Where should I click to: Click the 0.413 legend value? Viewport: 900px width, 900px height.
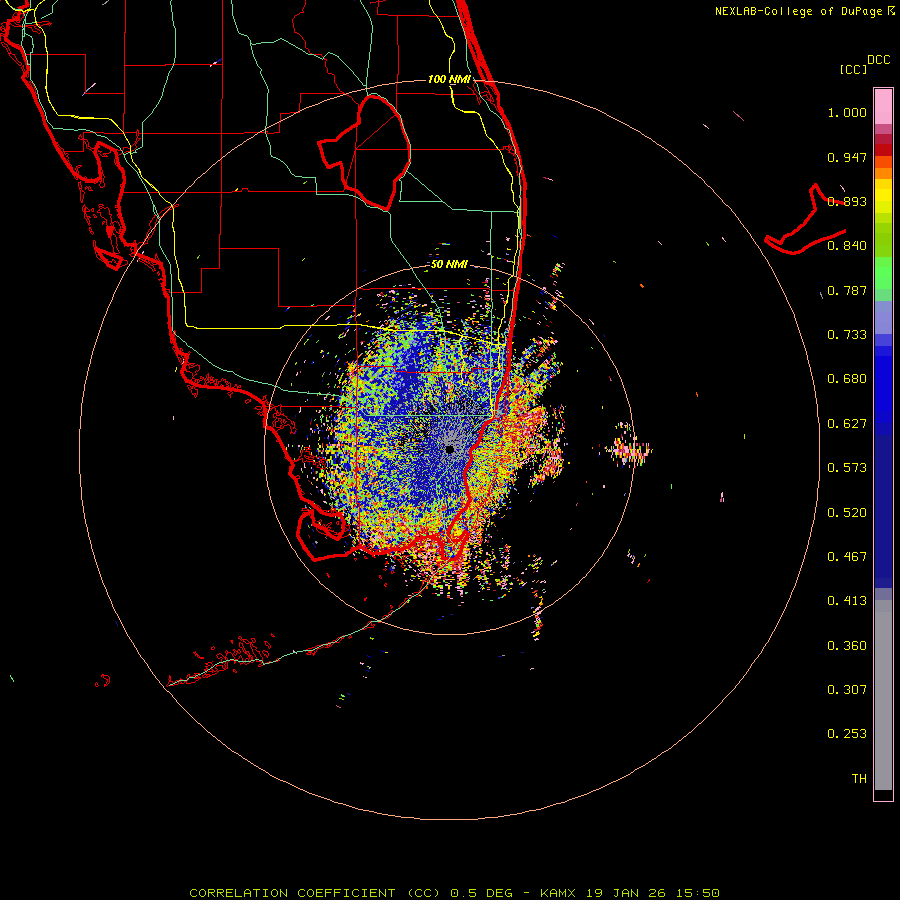pyautogui.click(x=847, y=601)
